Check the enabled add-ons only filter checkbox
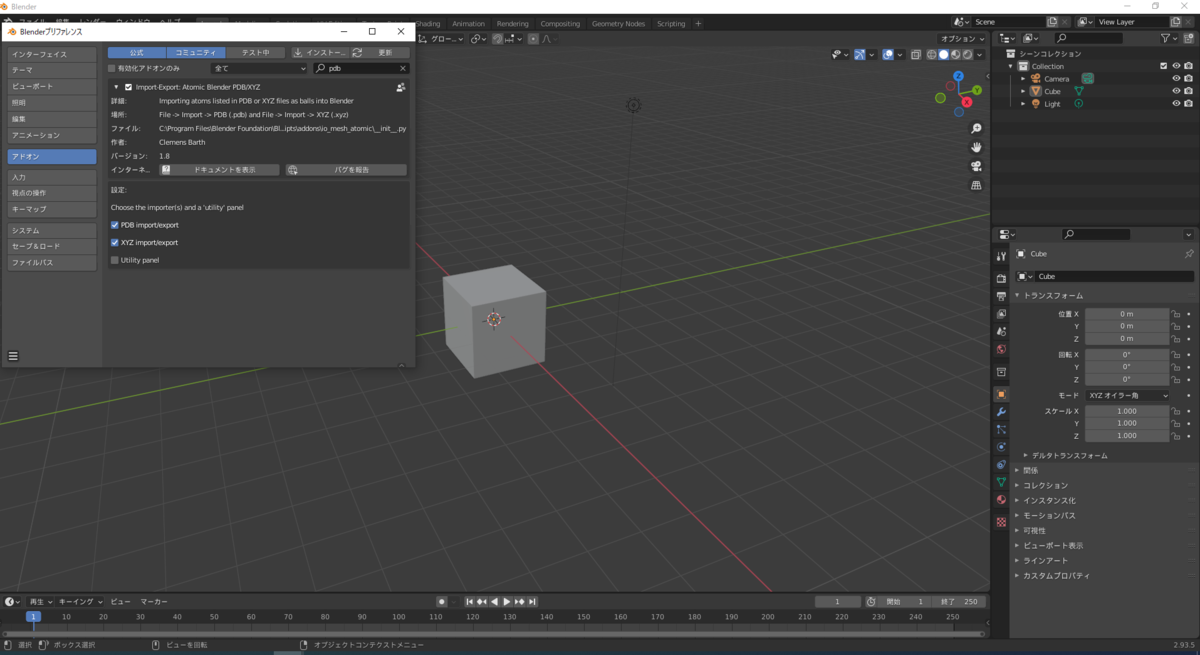The height and width of the screenshot is (655, 1200). pos(112,68)
